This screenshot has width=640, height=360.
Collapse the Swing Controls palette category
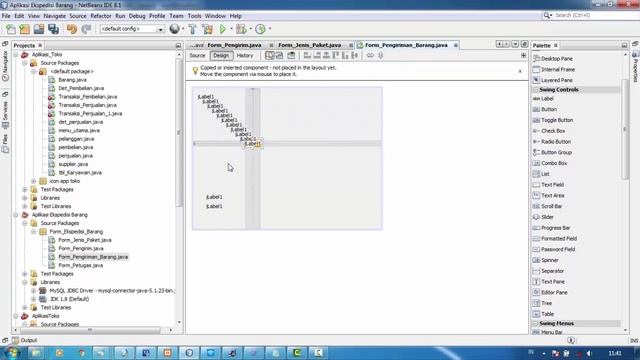point(536,89)
